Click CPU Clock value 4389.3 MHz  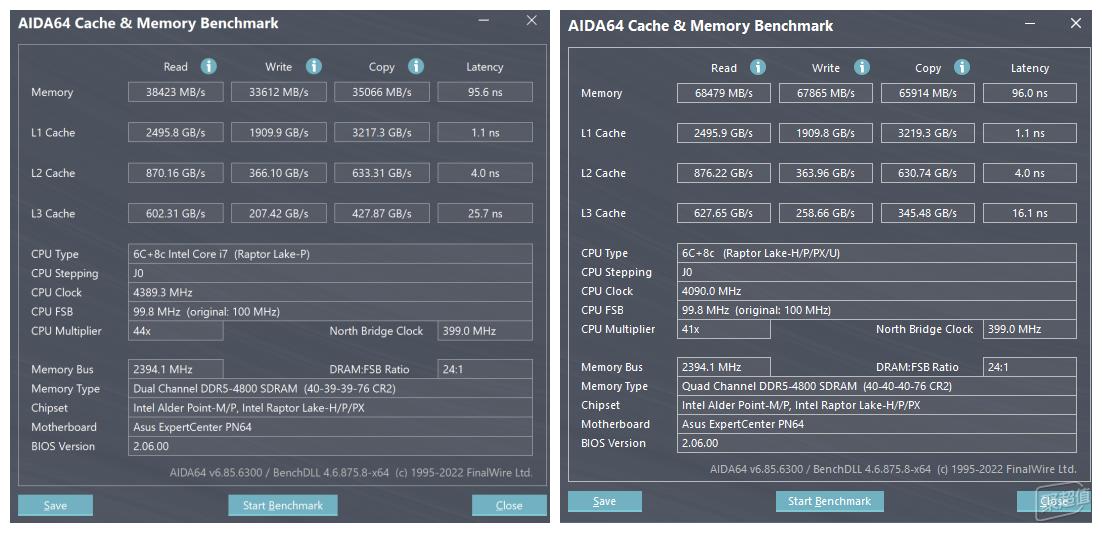click(x=330, y=293)
